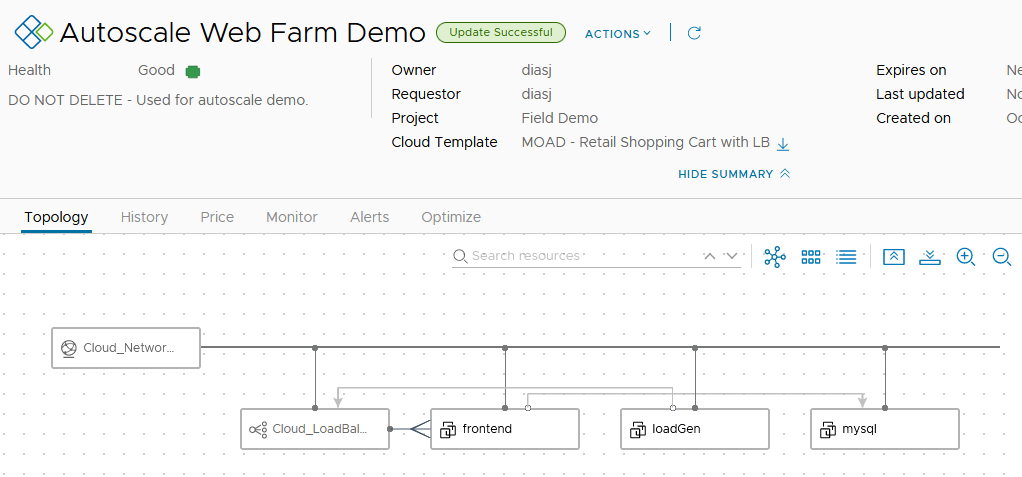This screenshot has height=477, width=1022.
Task: Switch to the Optimize tab
Action: click(451, 217)
